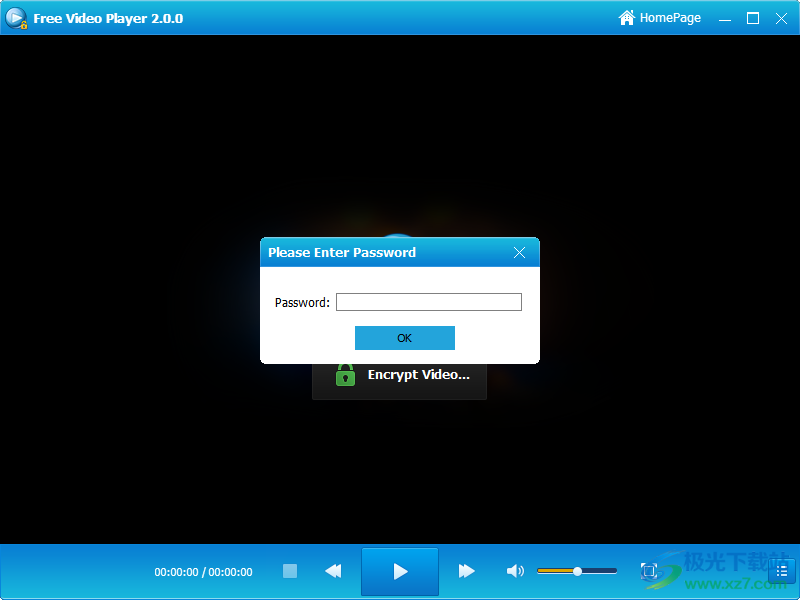Click the Free Video Player logo icon
This screenshot has height=600, width=800.
(16, 17)
